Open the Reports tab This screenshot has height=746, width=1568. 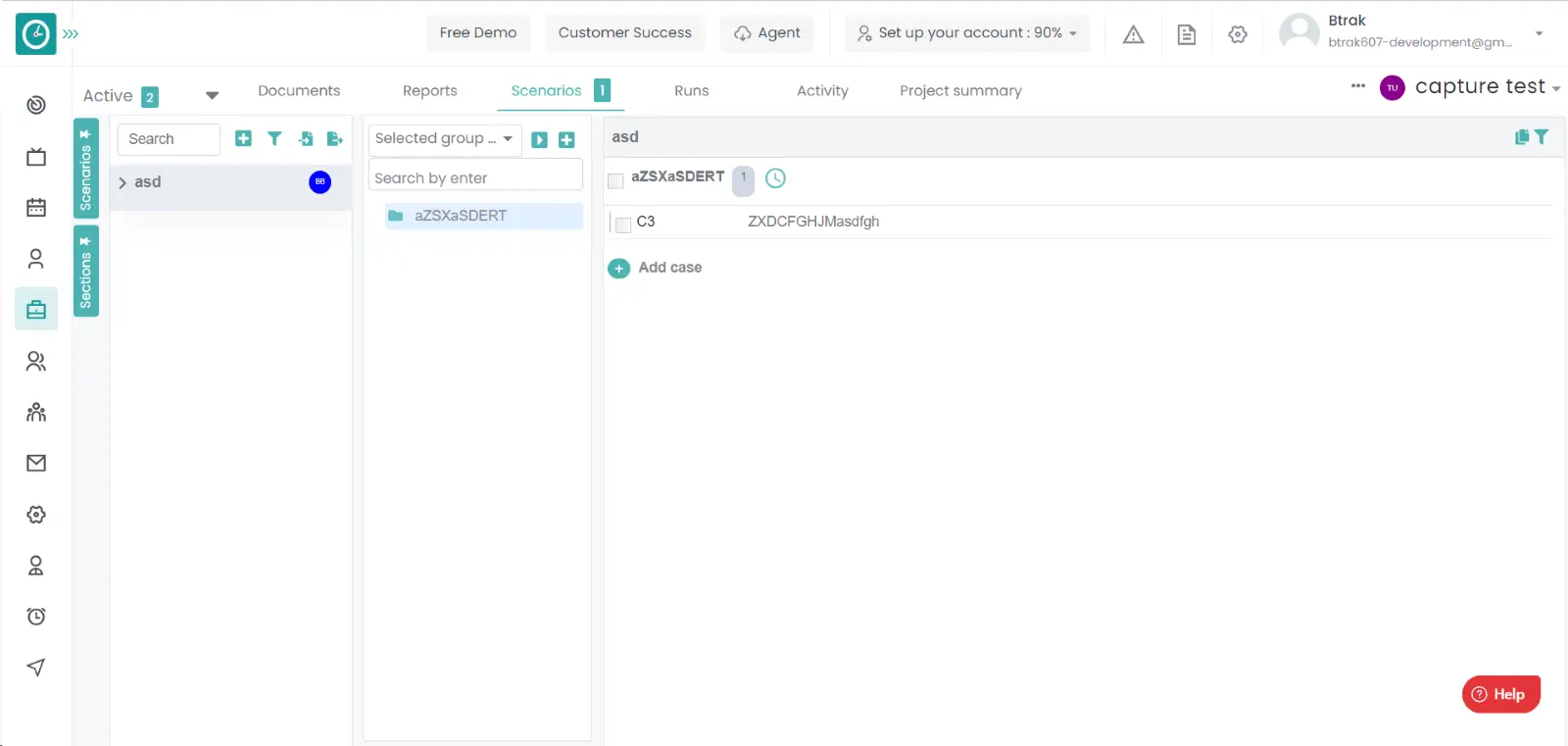[429, 91]
